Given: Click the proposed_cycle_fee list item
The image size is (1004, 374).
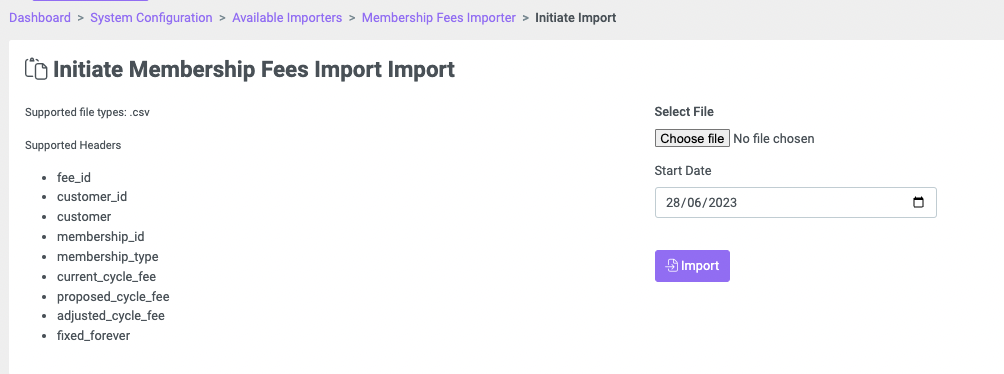Looking at the screenshot, I should click(113, 297).
